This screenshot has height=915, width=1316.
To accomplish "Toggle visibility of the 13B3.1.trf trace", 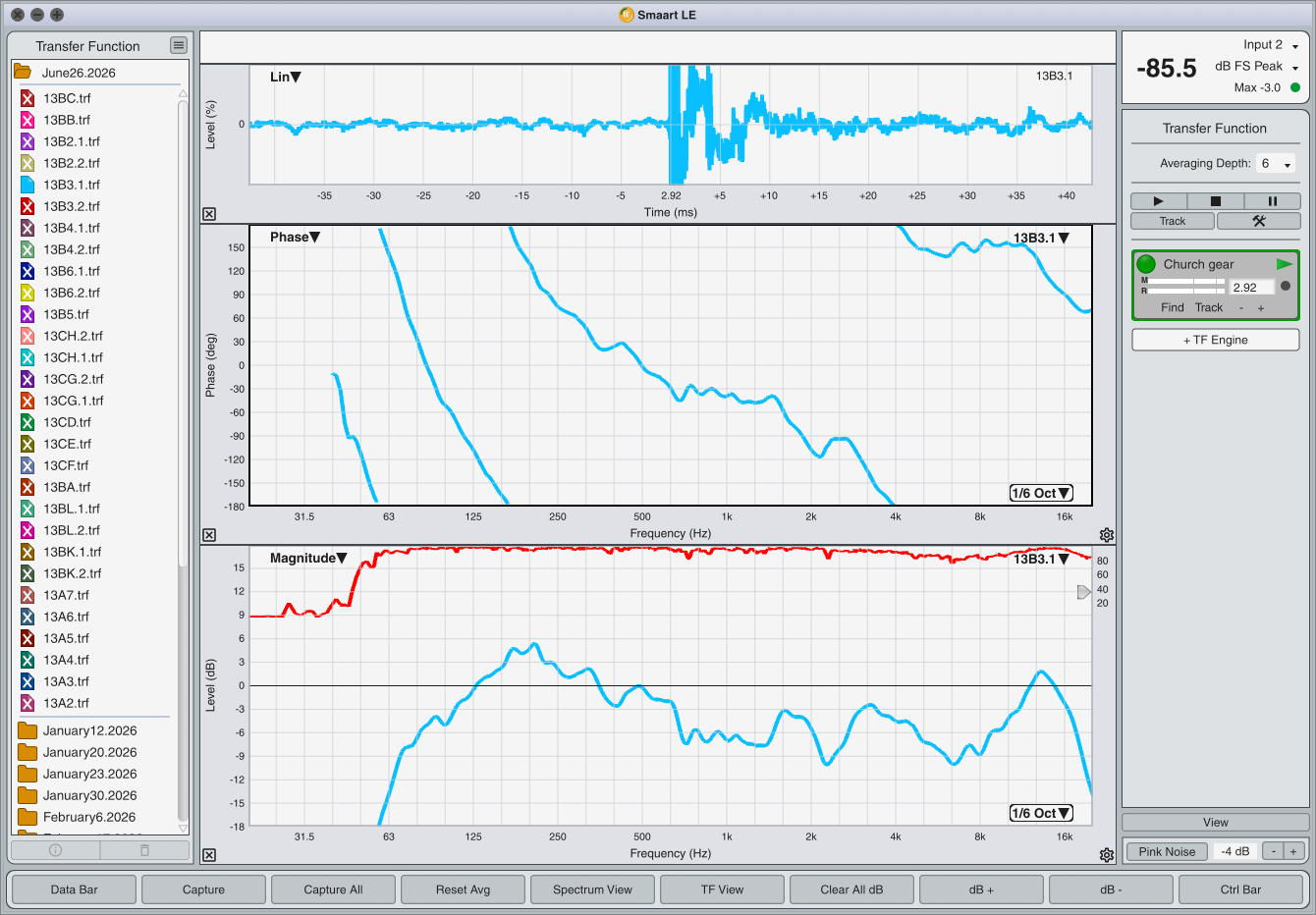I will (x=27, y=185).
